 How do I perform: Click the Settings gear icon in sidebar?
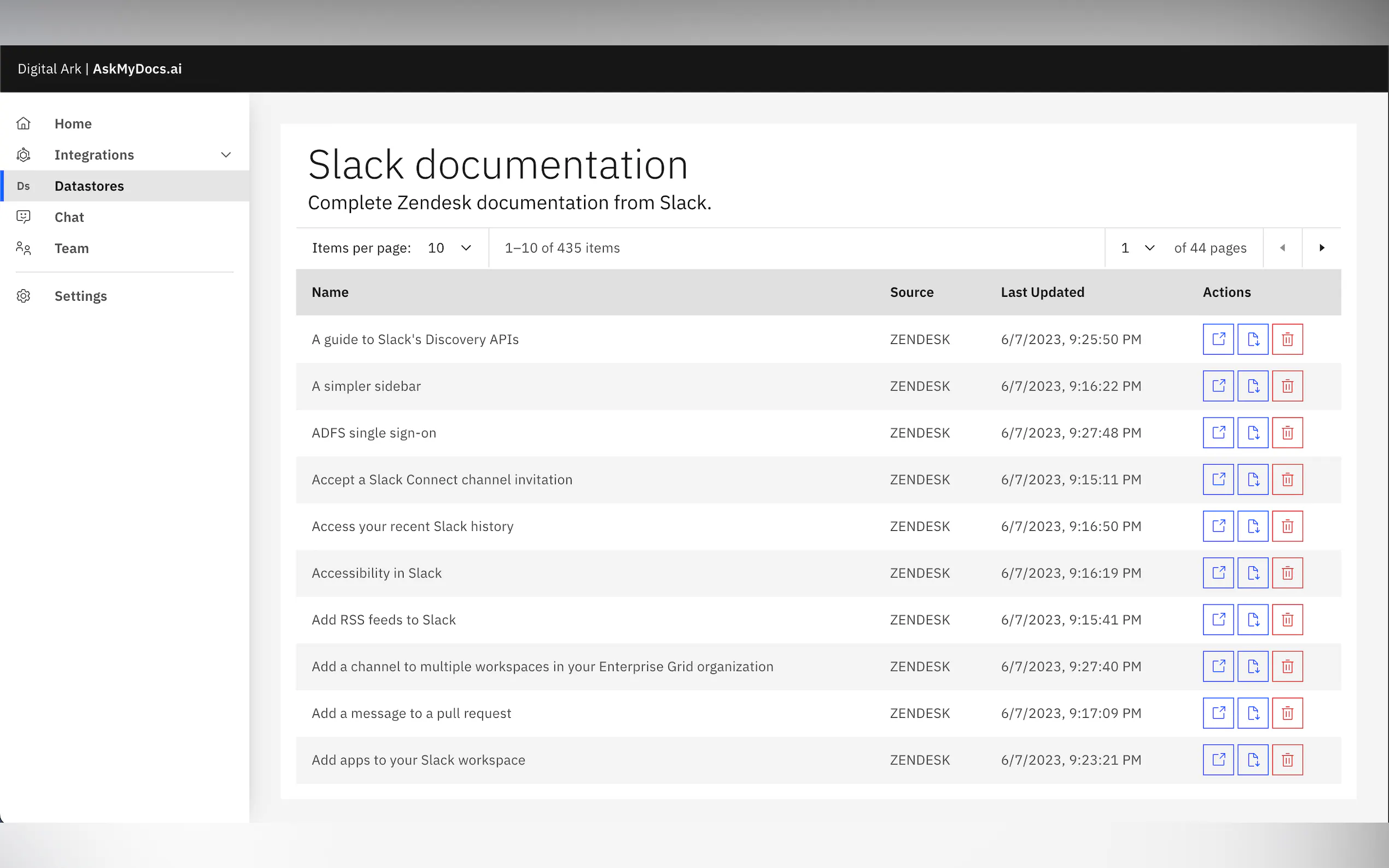[x=24, y=296]
